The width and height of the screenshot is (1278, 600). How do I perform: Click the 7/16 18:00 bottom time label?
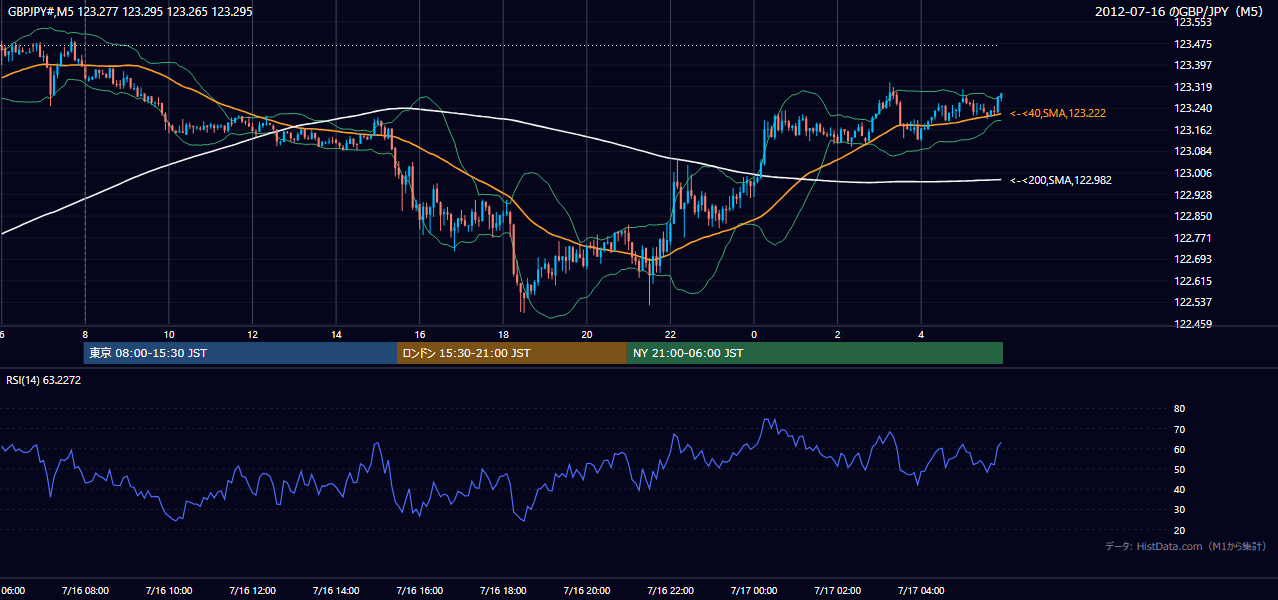click(503, 590)
